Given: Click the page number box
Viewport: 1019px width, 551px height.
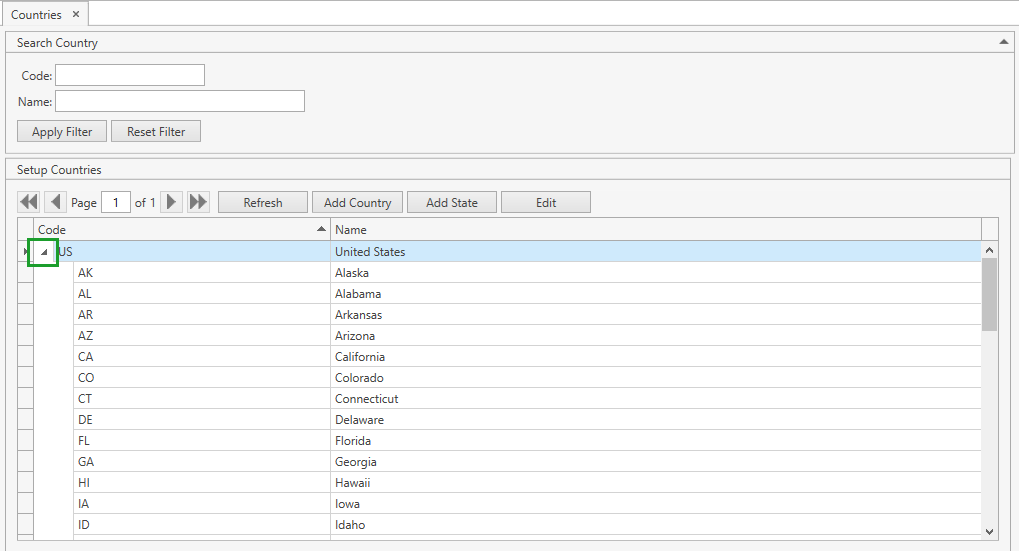Looking at the screenshot, I should [x=116, y=203].
